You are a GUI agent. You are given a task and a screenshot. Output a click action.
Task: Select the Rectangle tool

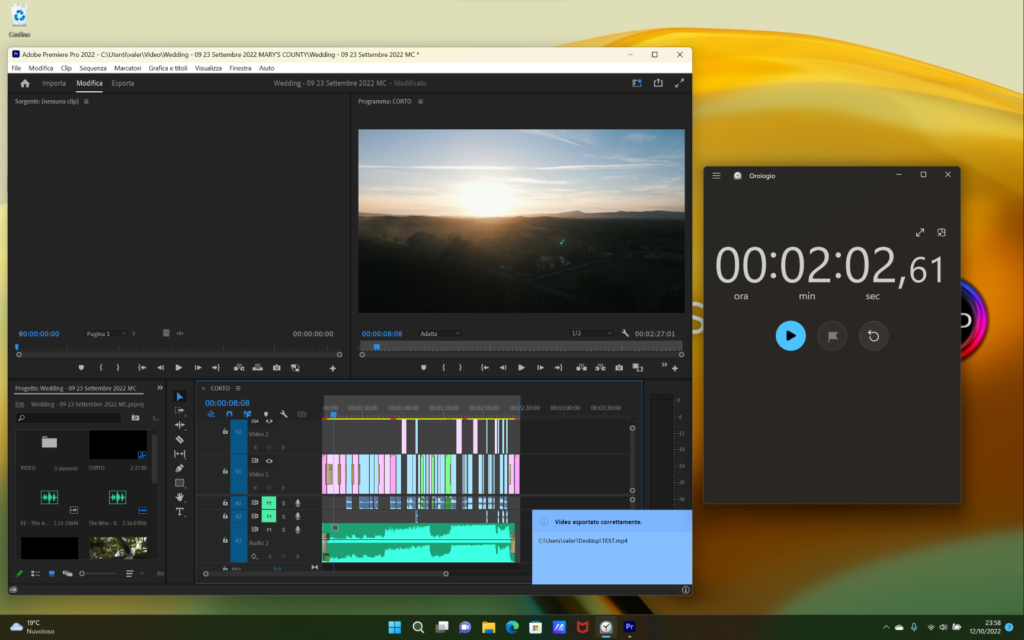tap(180, 483)
